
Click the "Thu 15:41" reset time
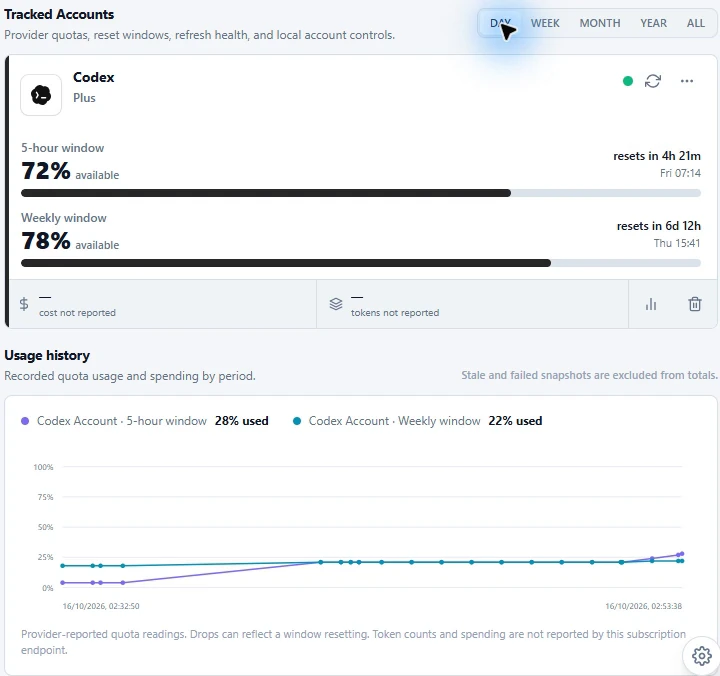[677, 243]
